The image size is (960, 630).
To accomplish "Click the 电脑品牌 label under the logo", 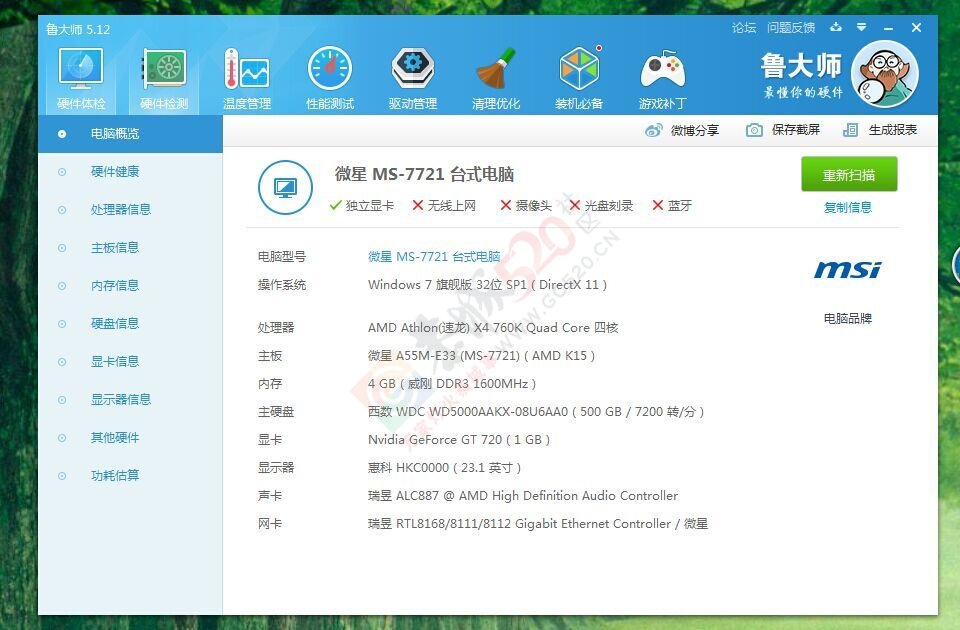I will [x=848, y=318].
